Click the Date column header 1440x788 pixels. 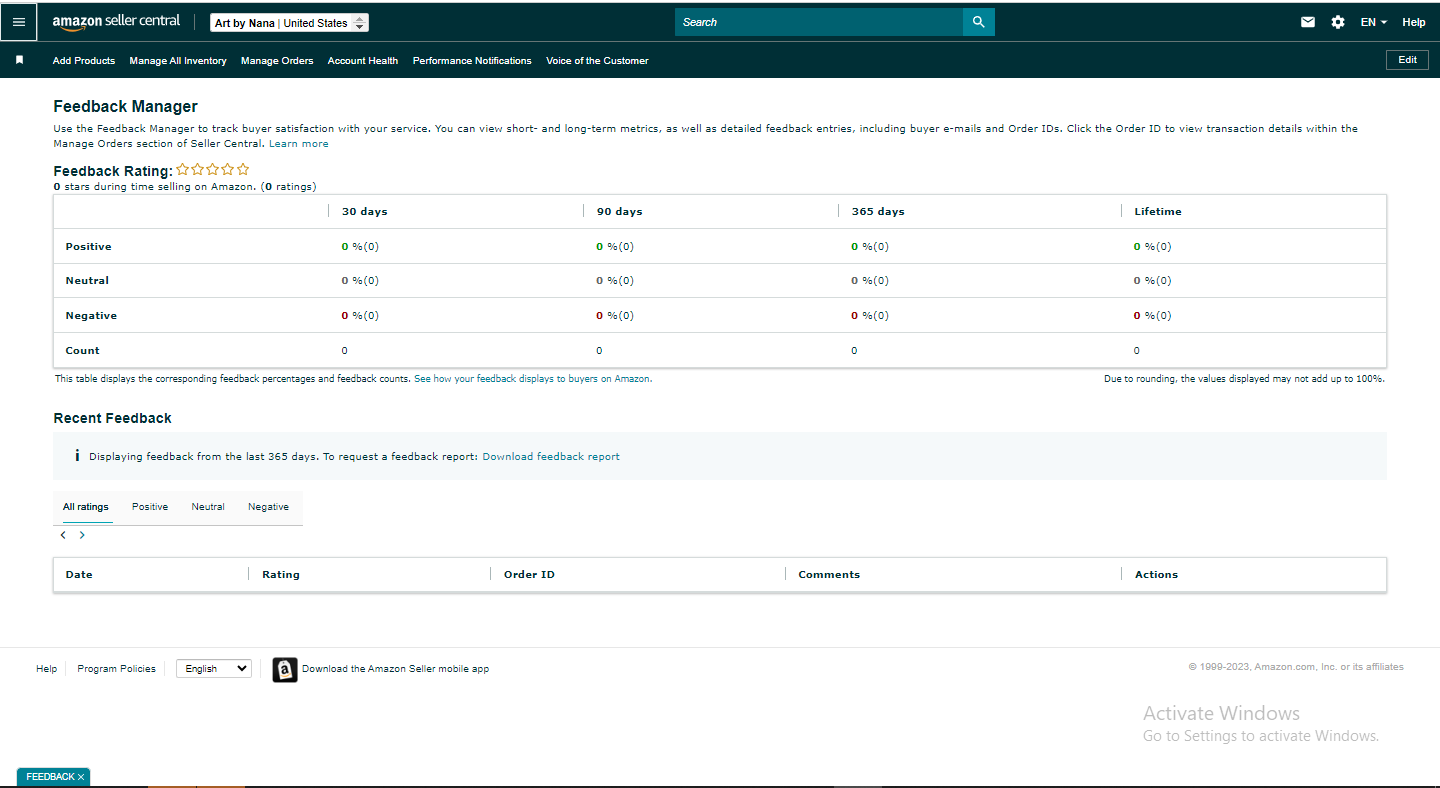tap(79, 575)
